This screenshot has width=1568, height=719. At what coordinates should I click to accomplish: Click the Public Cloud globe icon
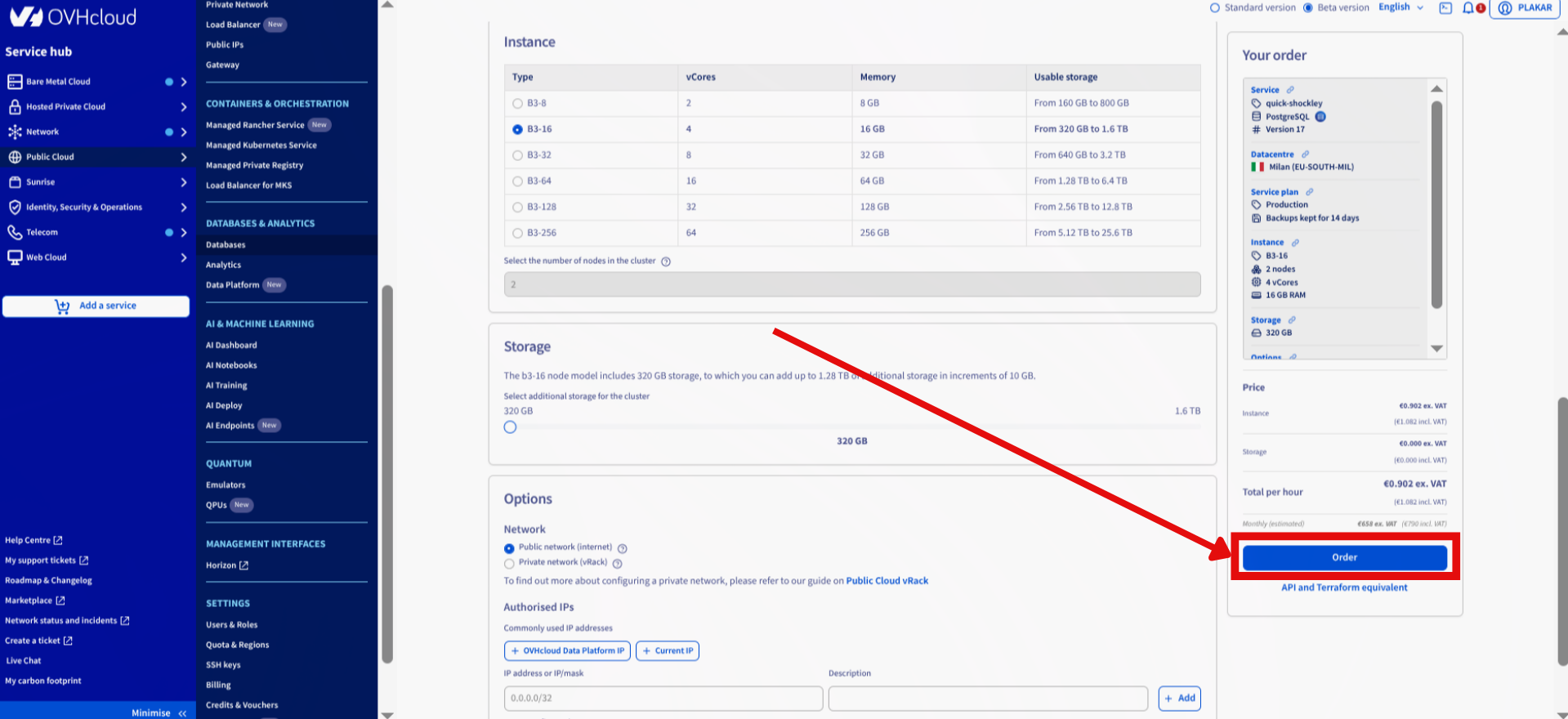pos(15,157)
